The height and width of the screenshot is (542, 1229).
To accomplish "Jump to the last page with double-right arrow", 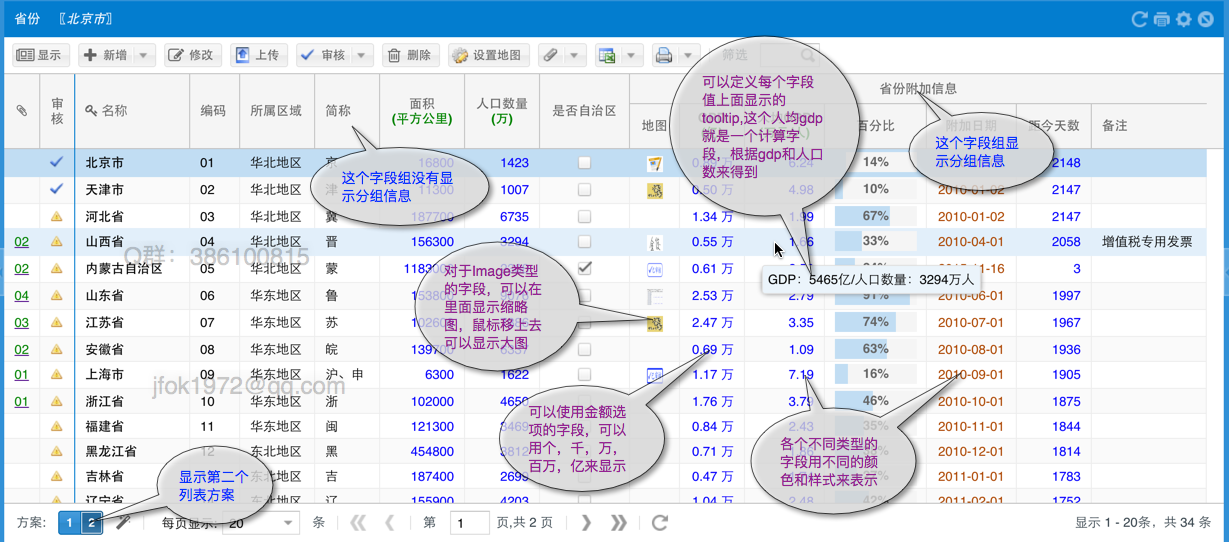I will pyautogui.click(x=619, y=522).
